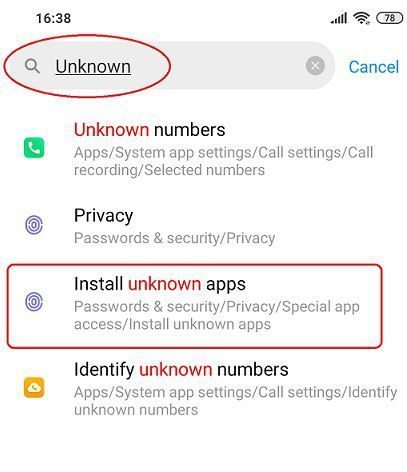Select 'Passwords & security/Privacy' path text

[x=174, y=238]
